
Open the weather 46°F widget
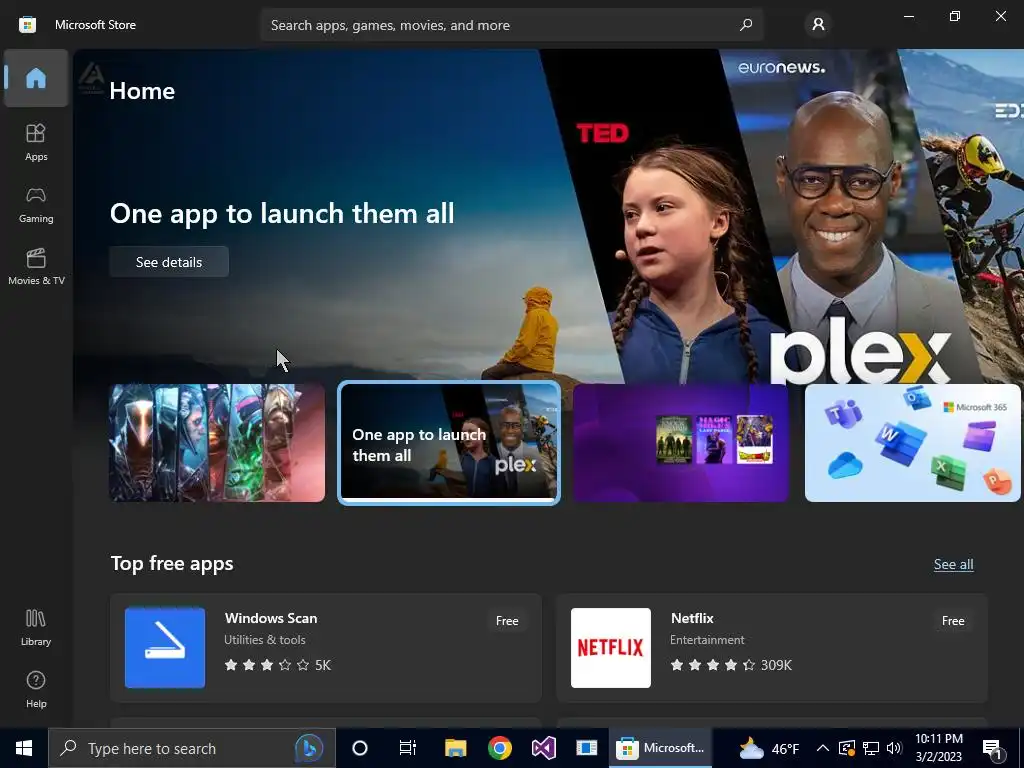point(769,748)
